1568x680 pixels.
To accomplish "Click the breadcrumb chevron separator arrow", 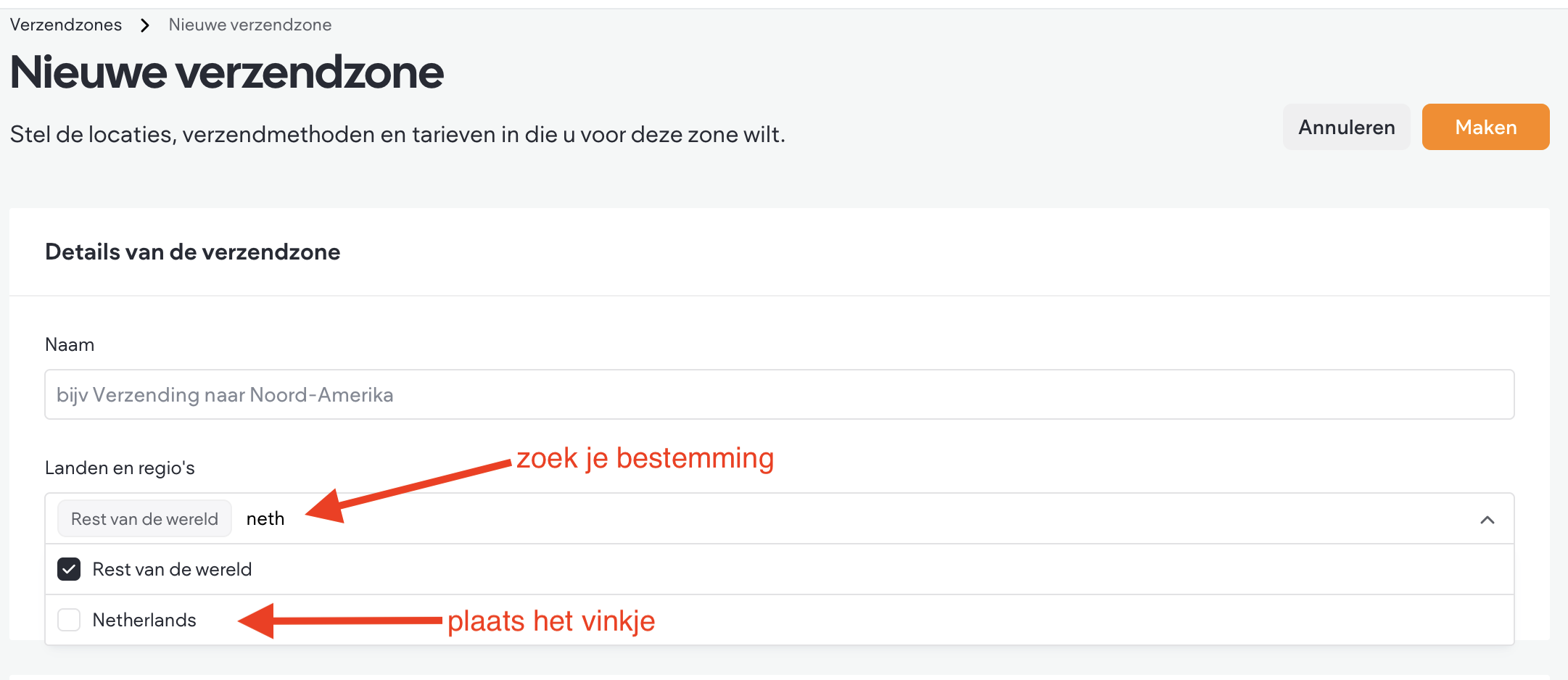I will point(145,25).
